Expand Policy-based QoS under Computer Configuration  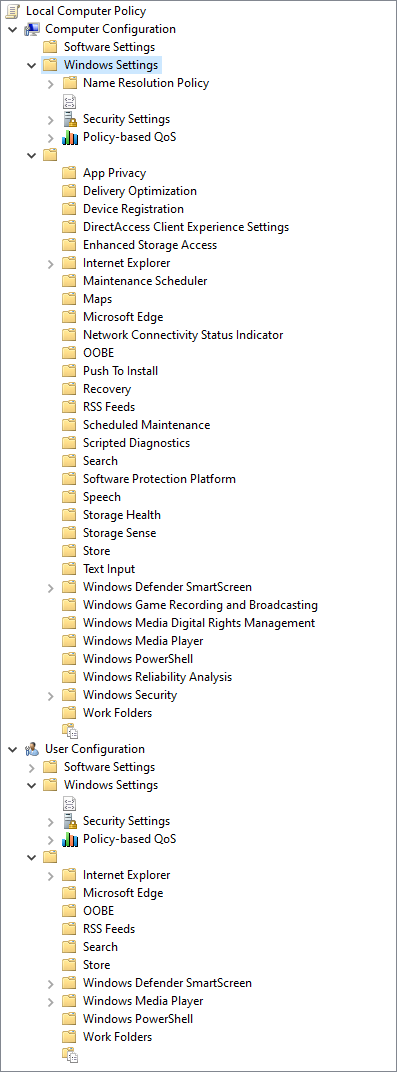pyautogui.click(x=51, y=137)
